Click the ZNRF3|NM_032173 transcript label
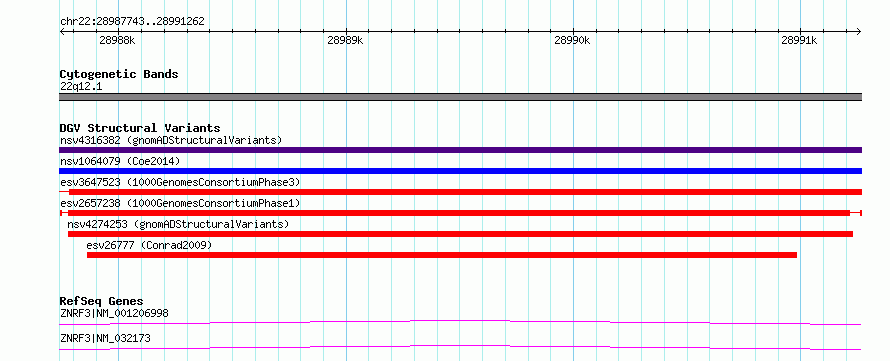Viewport: 890px width, 361px height. (105, 339)
